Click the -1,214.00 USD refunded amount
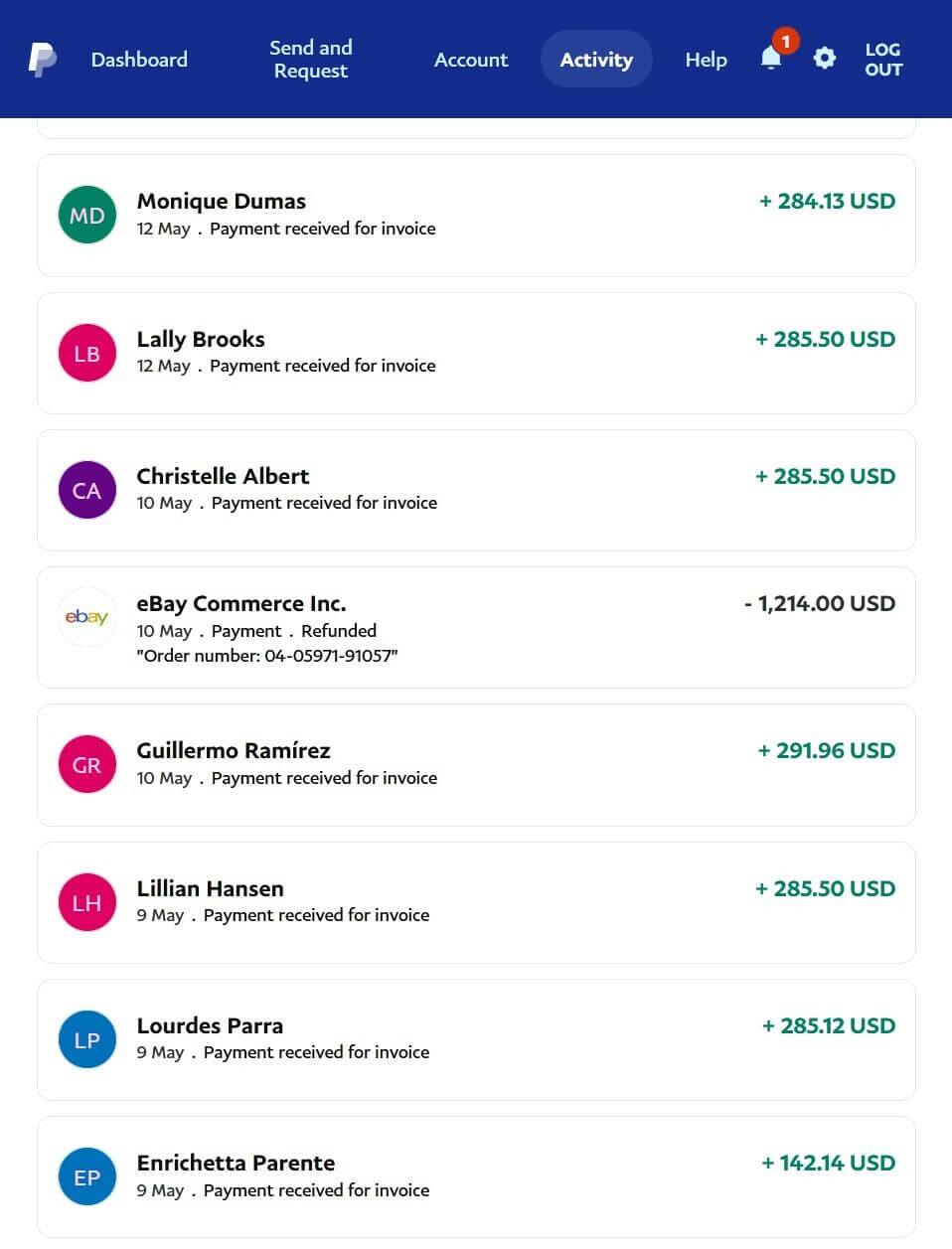Image resolution: width=952 pixels, height=1249 pixels. point(820,603)
